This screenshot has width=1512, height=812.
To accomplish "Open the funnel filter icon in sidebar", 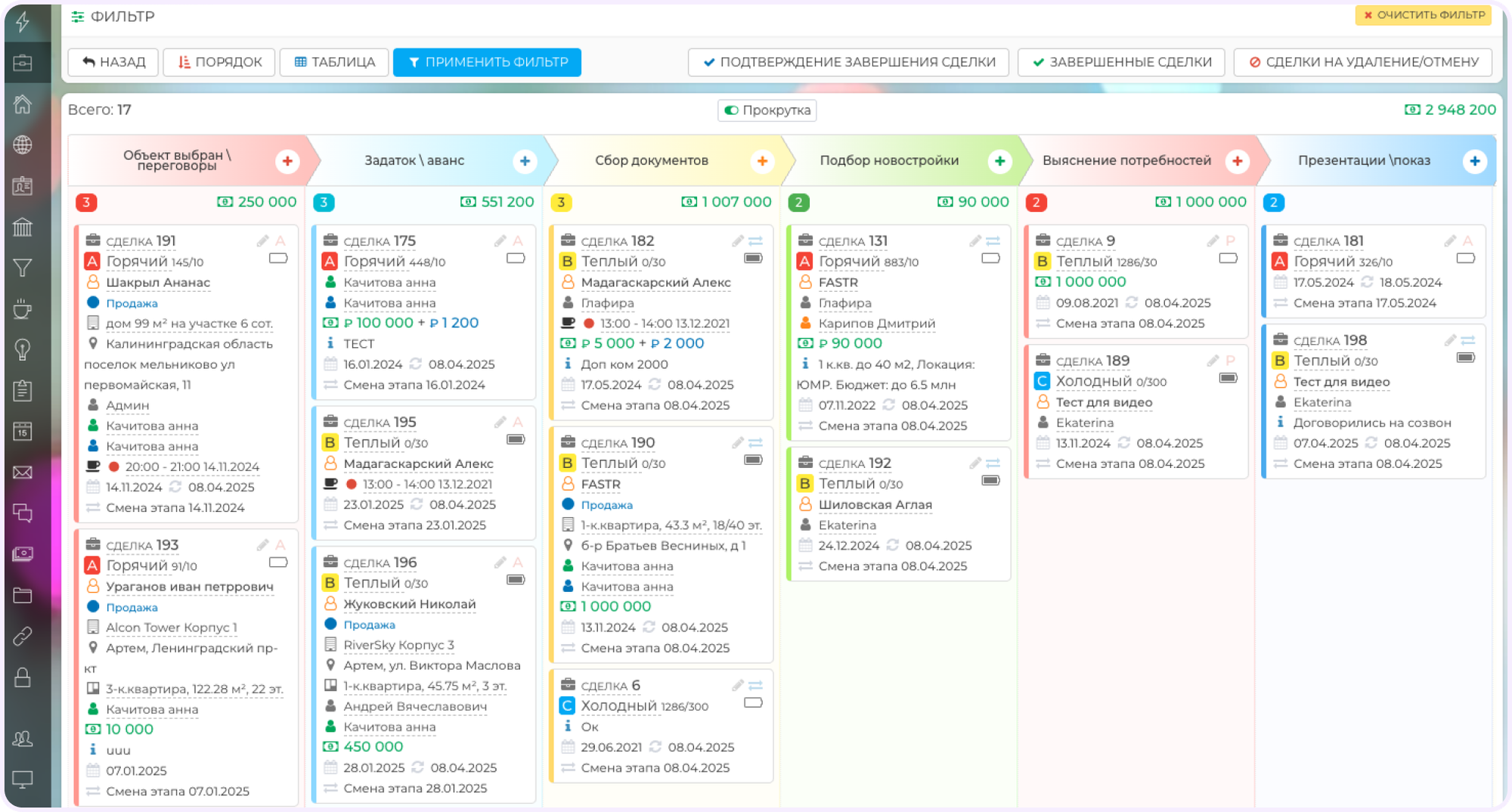I will [23, 268].
